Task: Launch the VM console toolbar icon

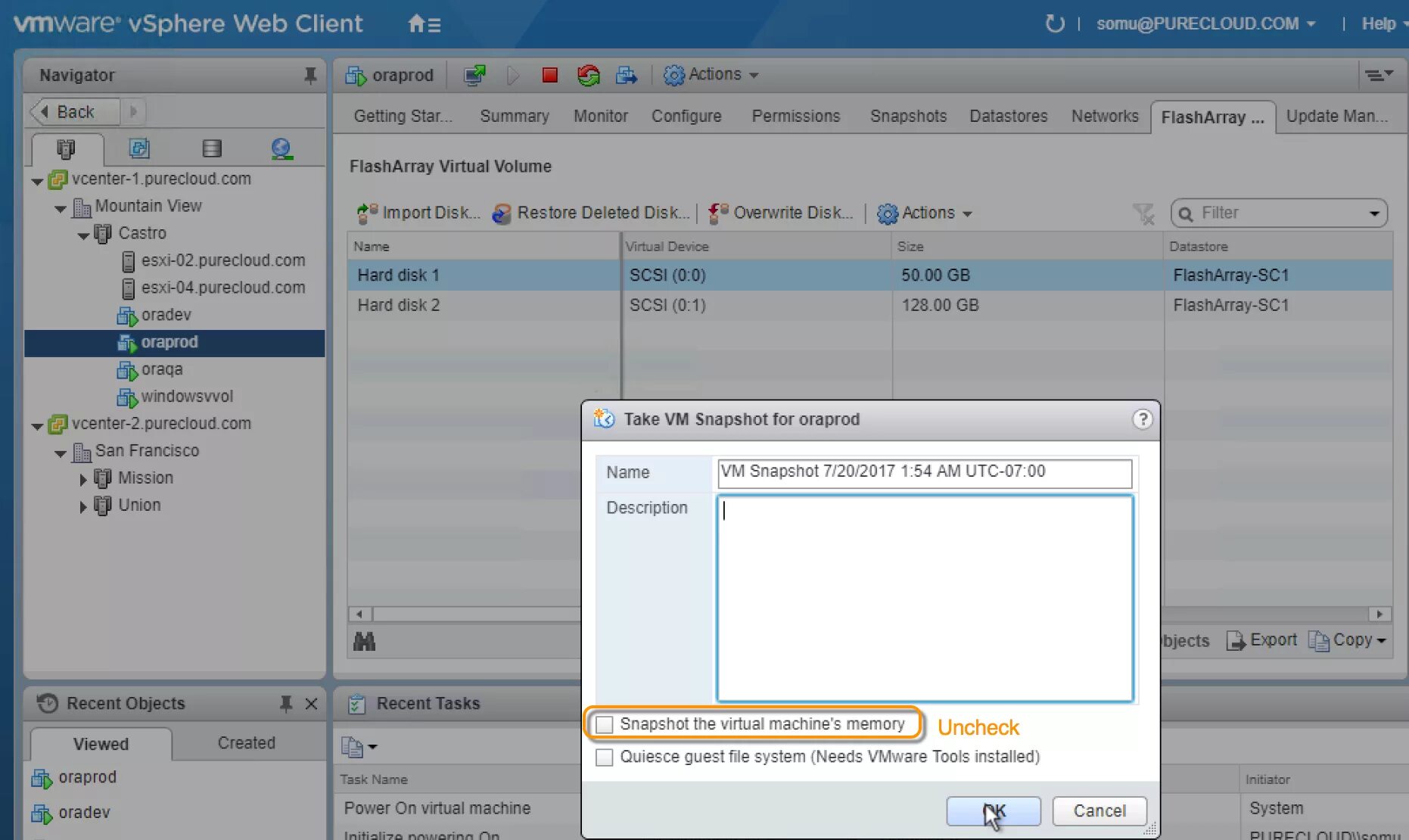Action: [474, 75]
